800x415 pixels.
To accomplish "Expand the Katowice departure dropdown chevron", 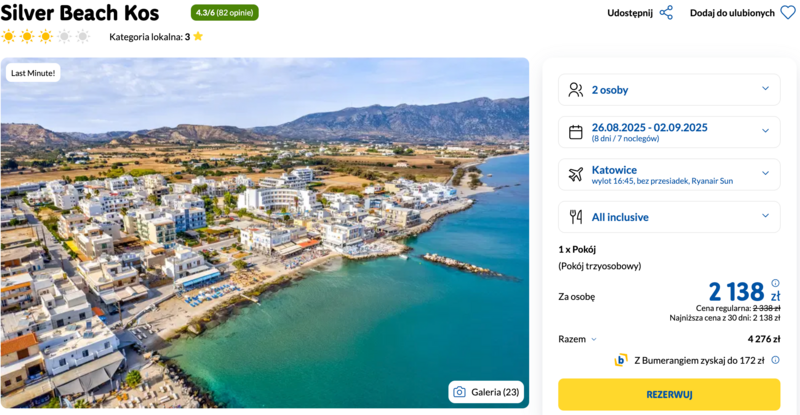I will pyautogui.click(x=765, y=173).
